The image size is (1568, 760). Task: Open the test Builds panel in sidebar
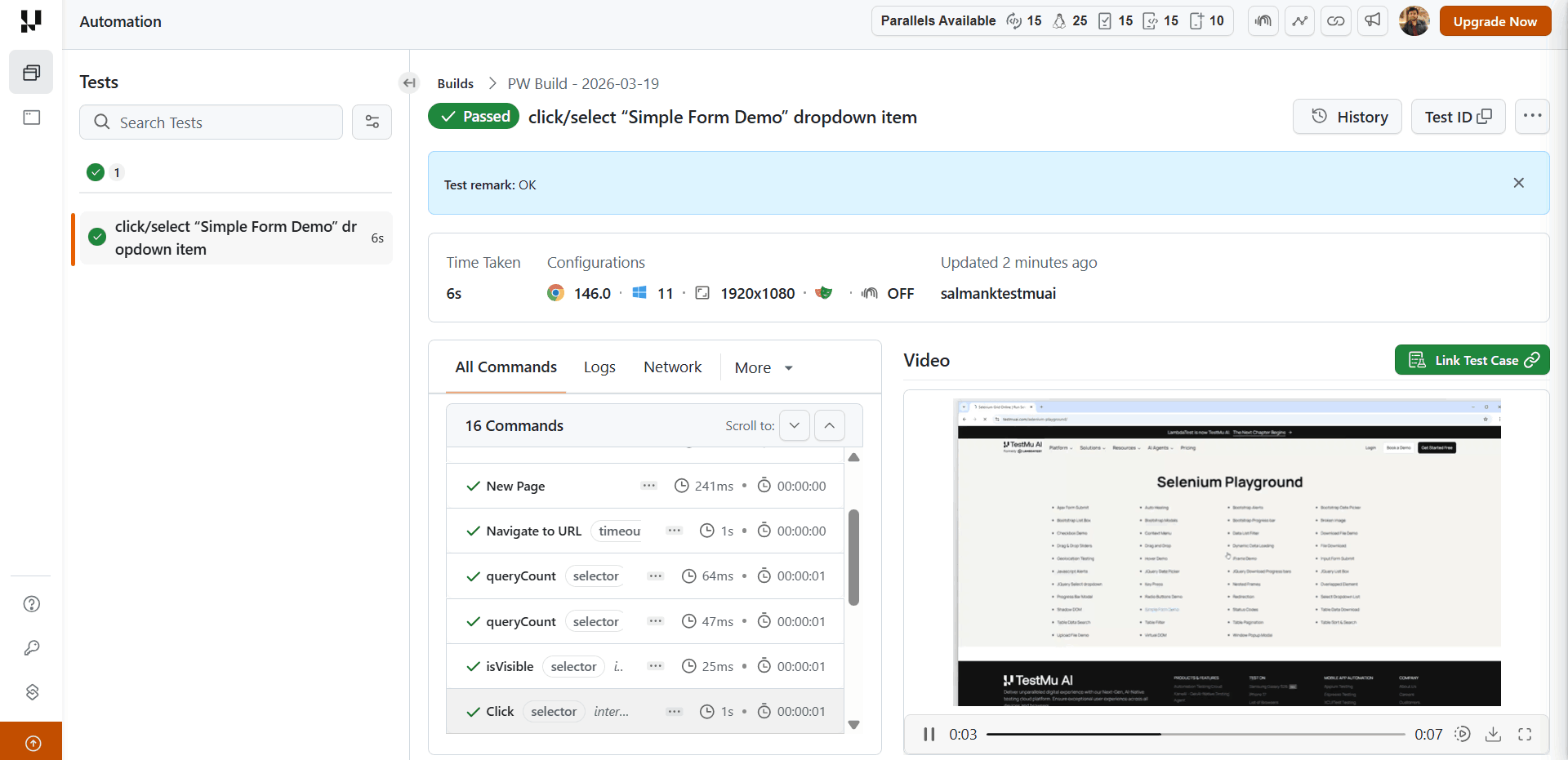pyautogui.click(x=31, y=72)
